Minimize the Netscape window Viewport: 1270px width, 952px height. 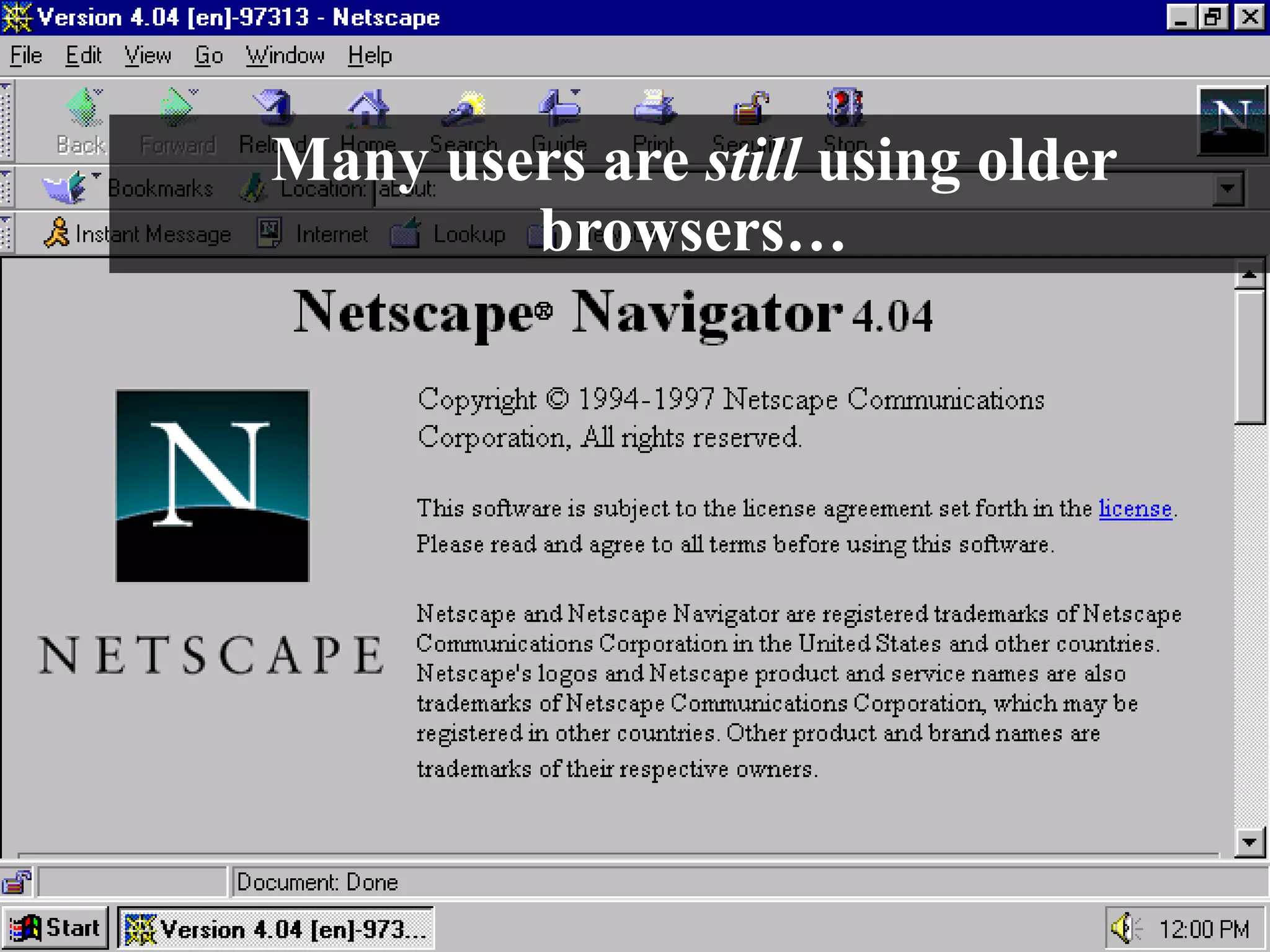coord(1181,17)
